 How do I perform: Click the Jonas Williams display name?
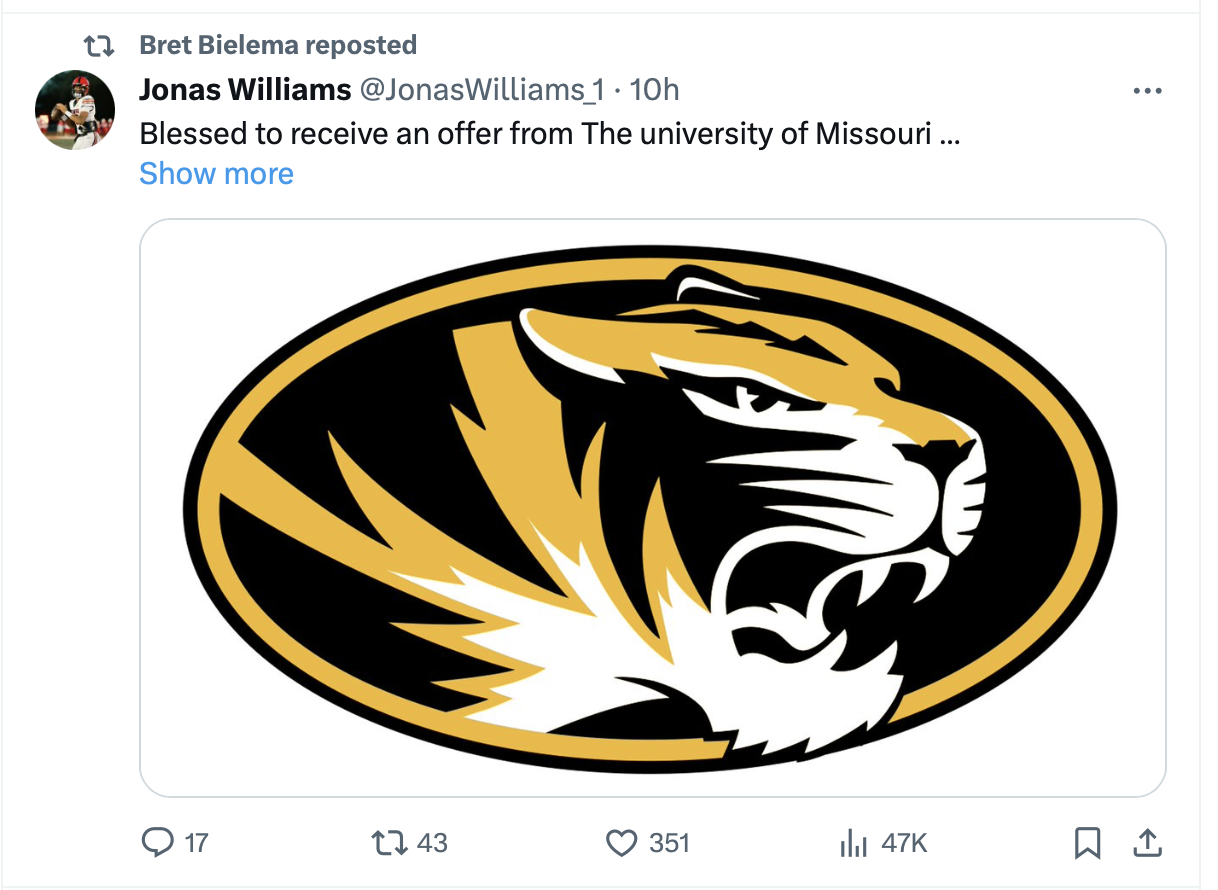(x=245, y=90)
